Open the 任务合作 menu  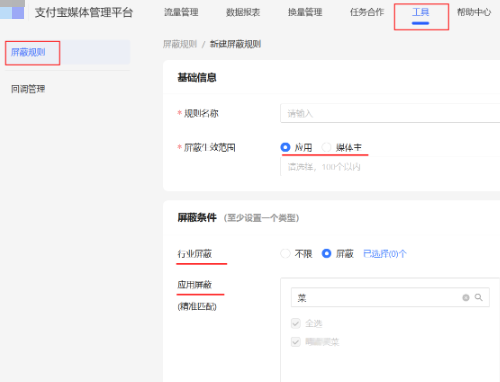point(367,13)
